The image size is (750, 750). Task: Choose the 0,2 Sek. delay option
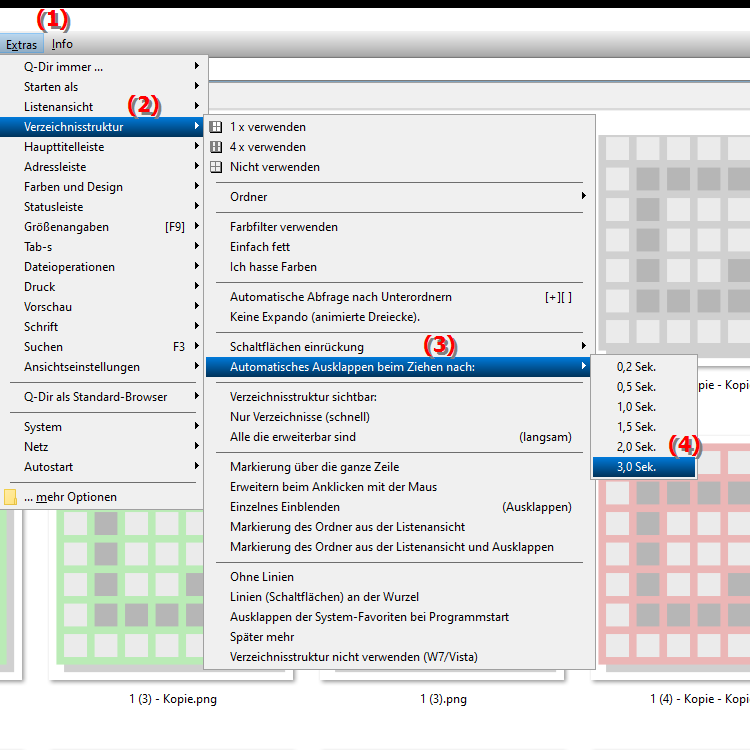click(636, 367)
